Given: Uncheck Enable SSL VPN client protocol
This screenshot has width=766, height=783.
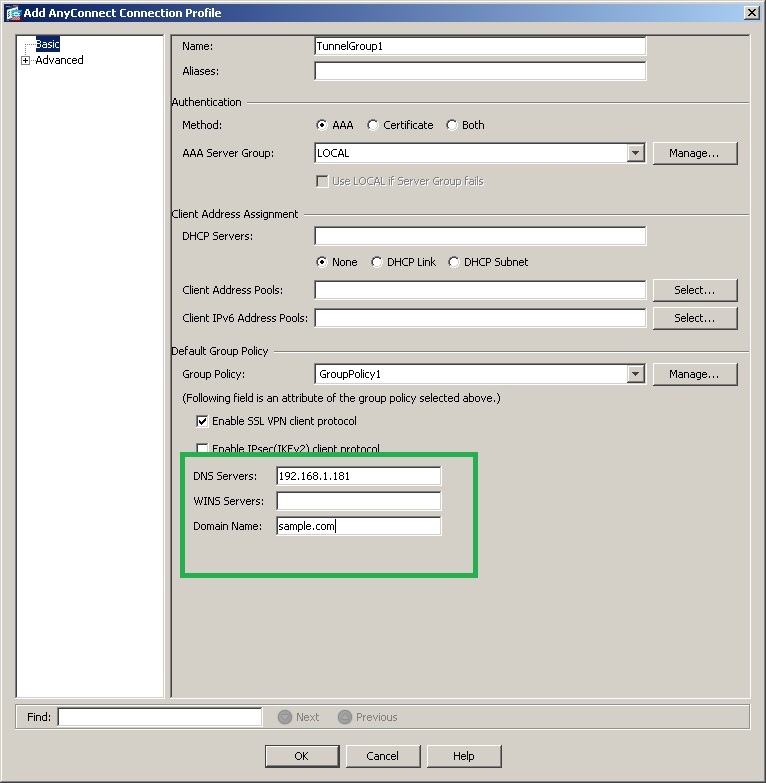Looking at the screenshot, I should [x=202, y=421].
